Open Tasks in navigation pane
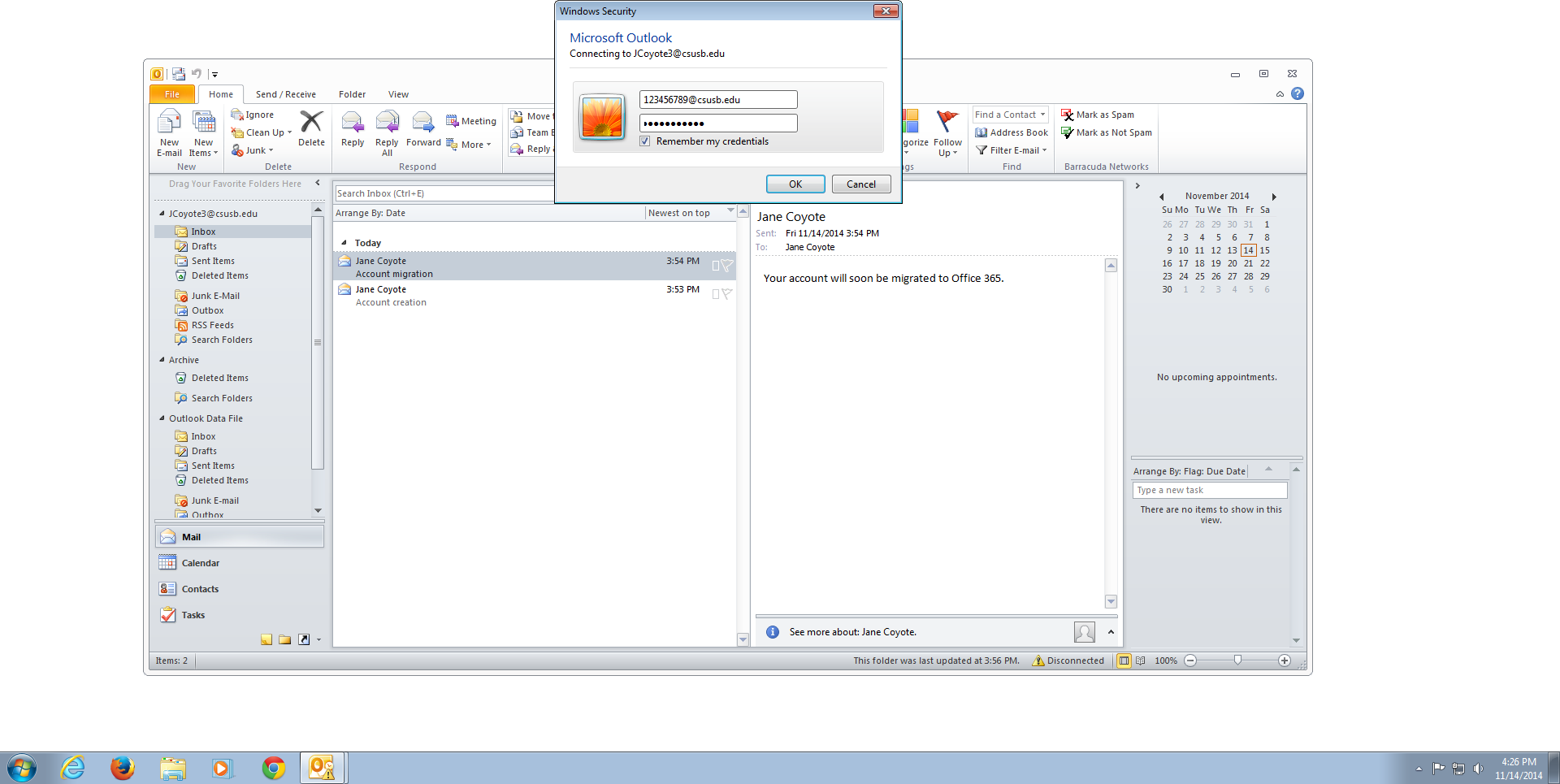The width and height of the screenshot is (1560, 784). (x=240, y=615)
